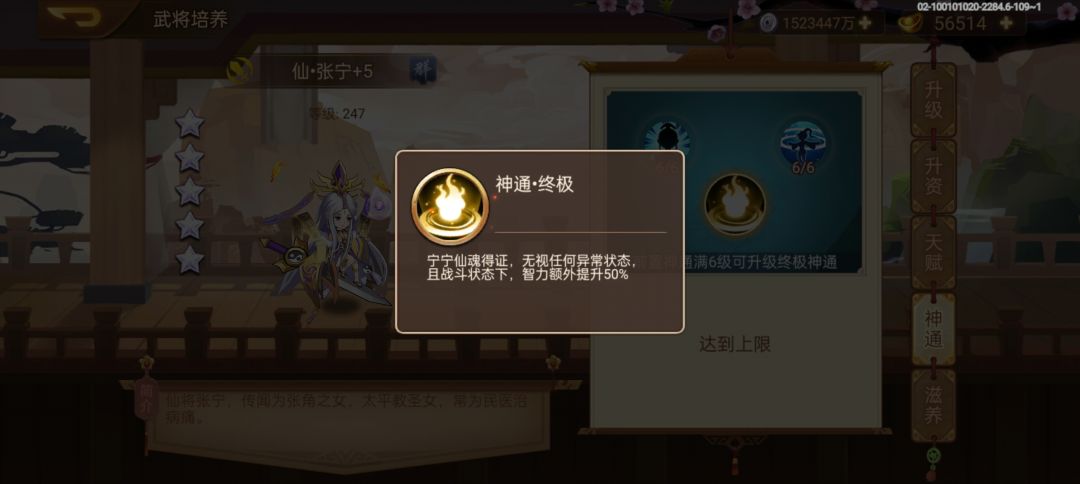Screen dimensions: 1080x484
Task: Click the 达到上限 button
Action: tap(735, 344)
